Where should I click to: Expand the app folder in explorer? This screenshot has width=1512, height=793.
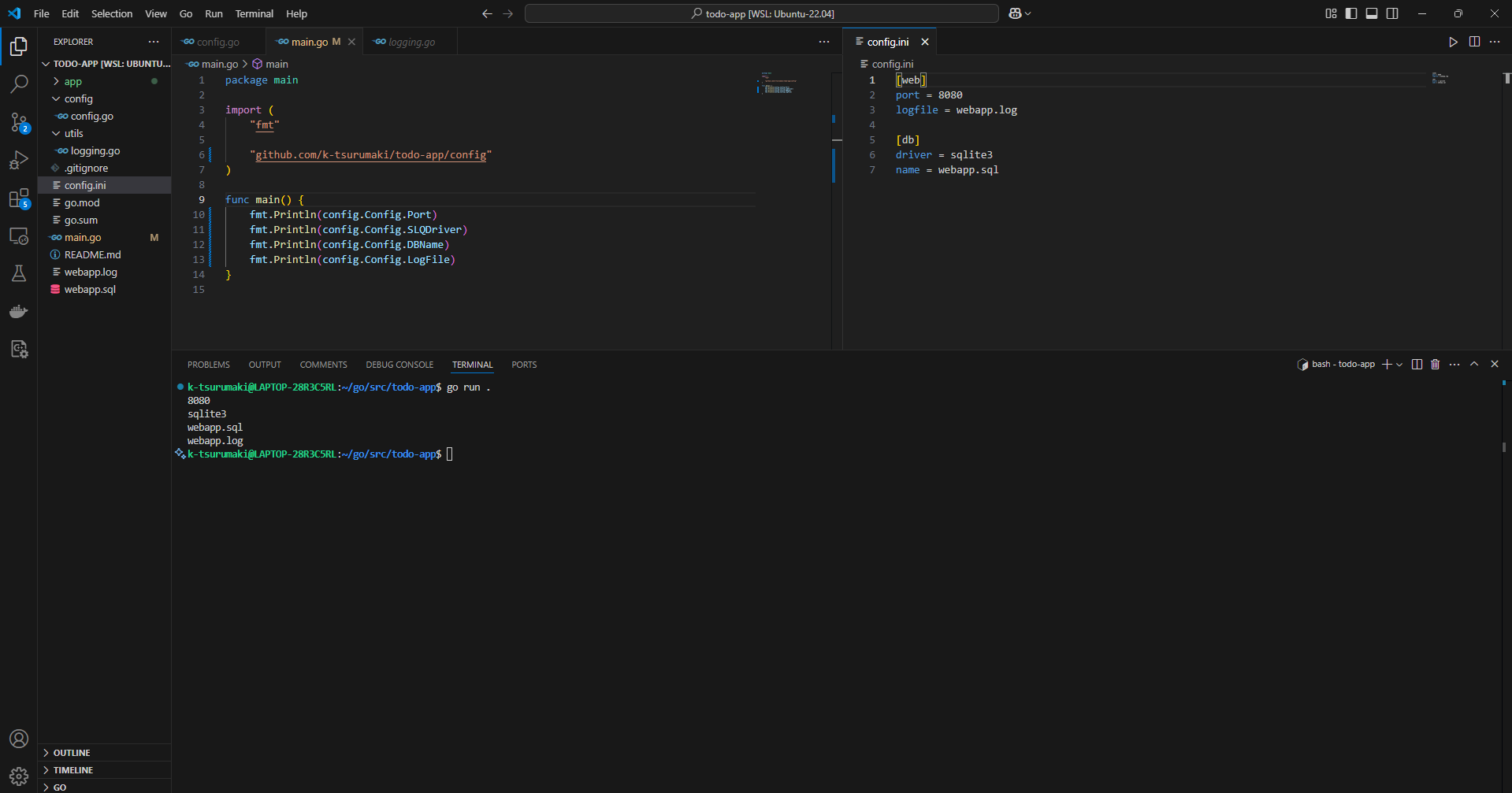(72, 82)
